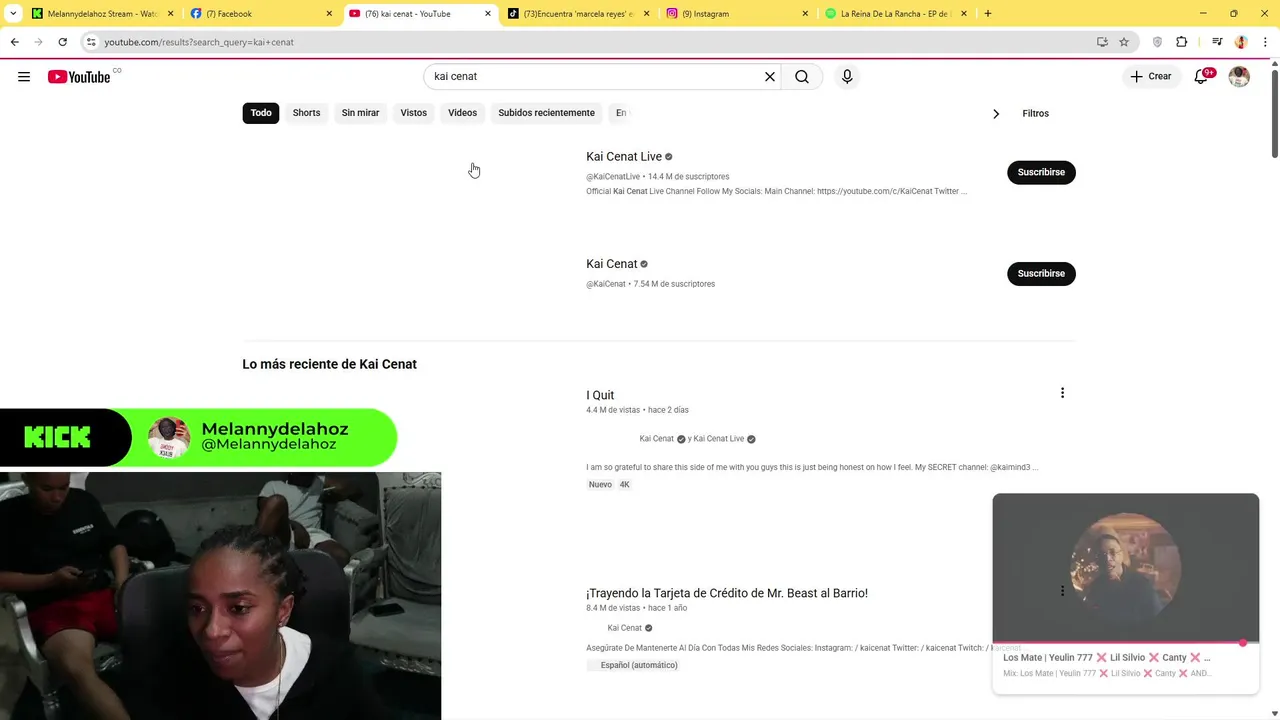Select the Videos filter chip

coord(462,113)
